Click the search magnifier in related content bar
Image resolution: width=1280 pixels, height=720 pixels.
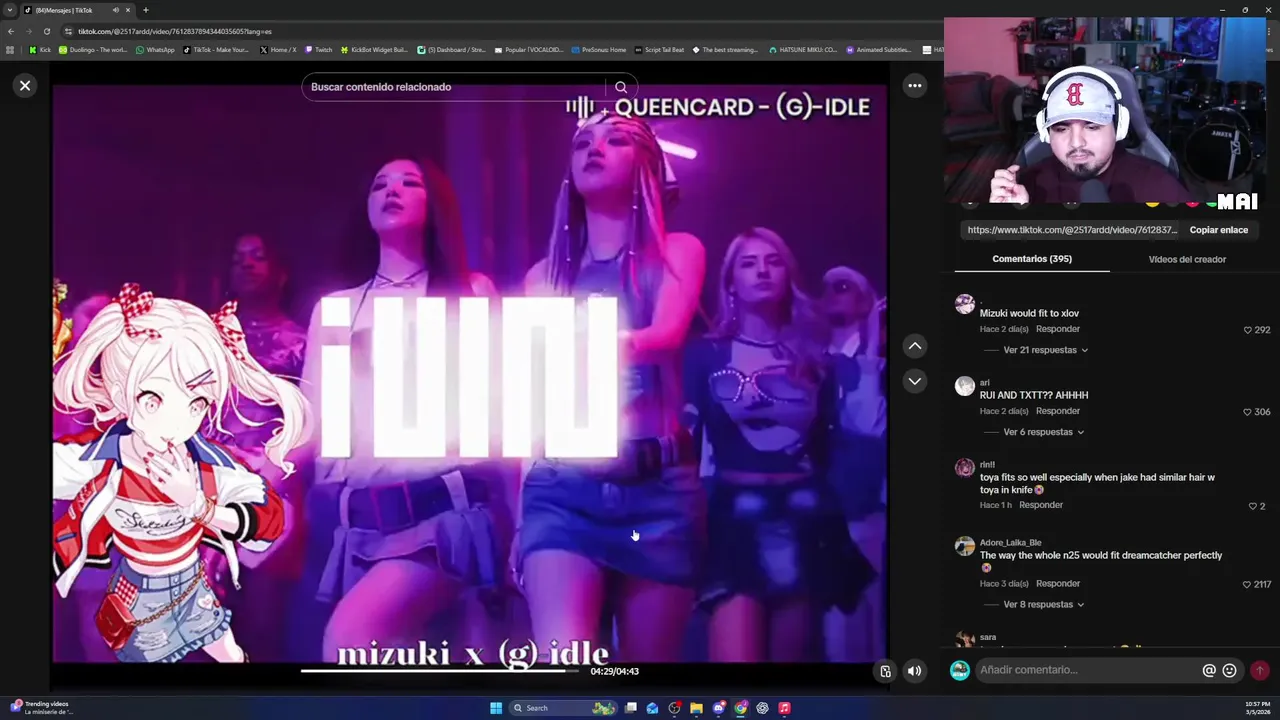(621, 87)
